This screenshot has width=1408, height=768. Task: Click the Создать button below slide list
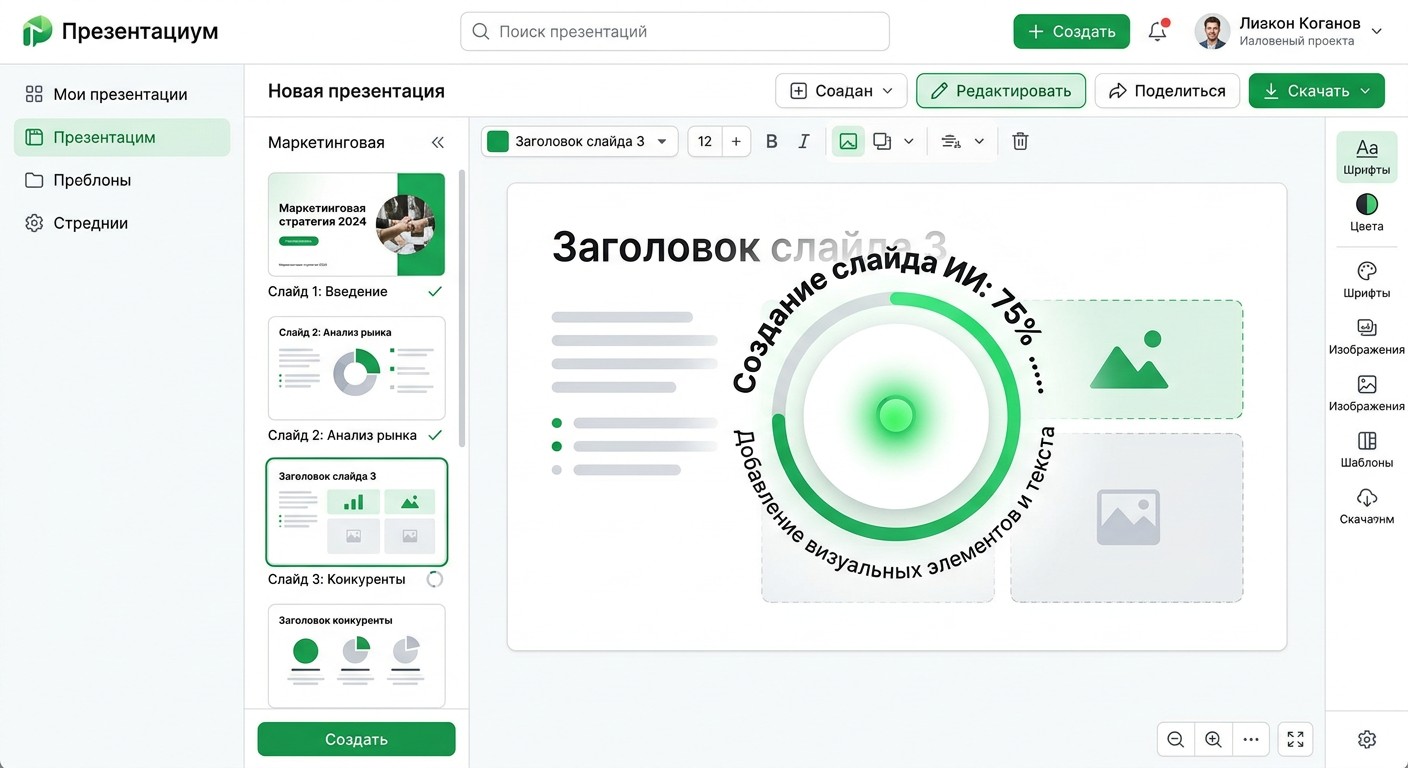[356, 739]
